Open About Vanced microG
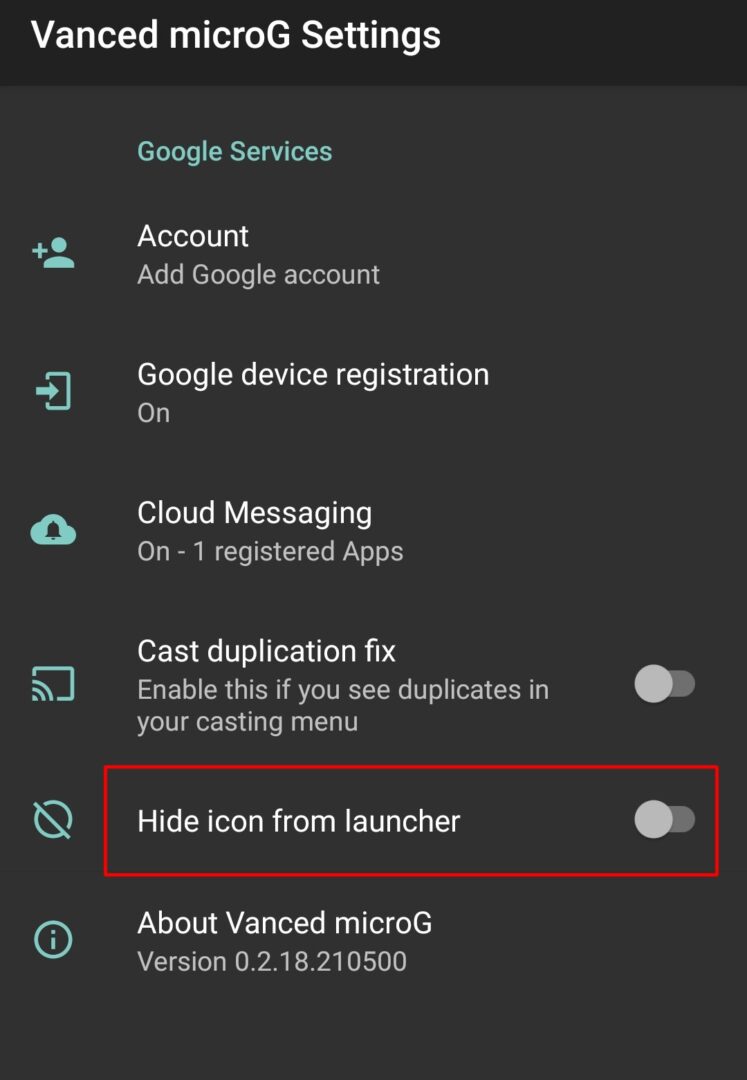 (373, 941)
